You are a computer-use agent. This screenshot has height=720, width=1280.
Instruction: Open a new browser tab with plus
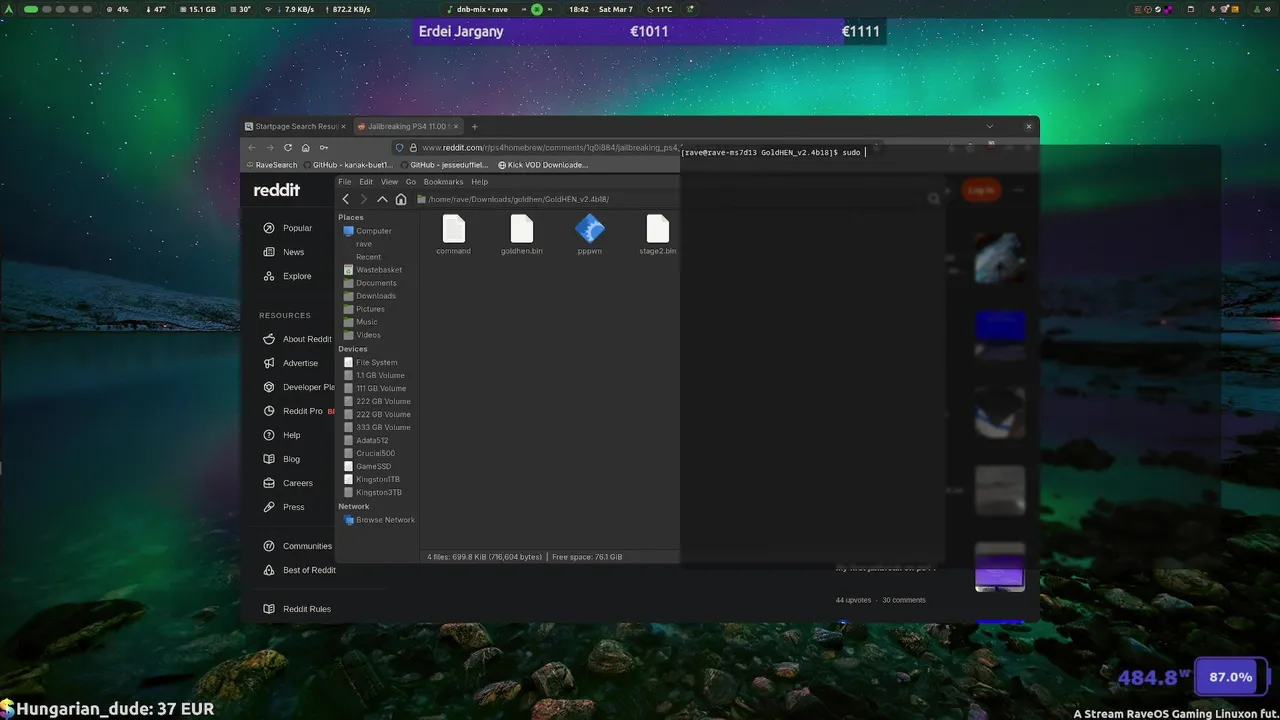pos(475,127)
